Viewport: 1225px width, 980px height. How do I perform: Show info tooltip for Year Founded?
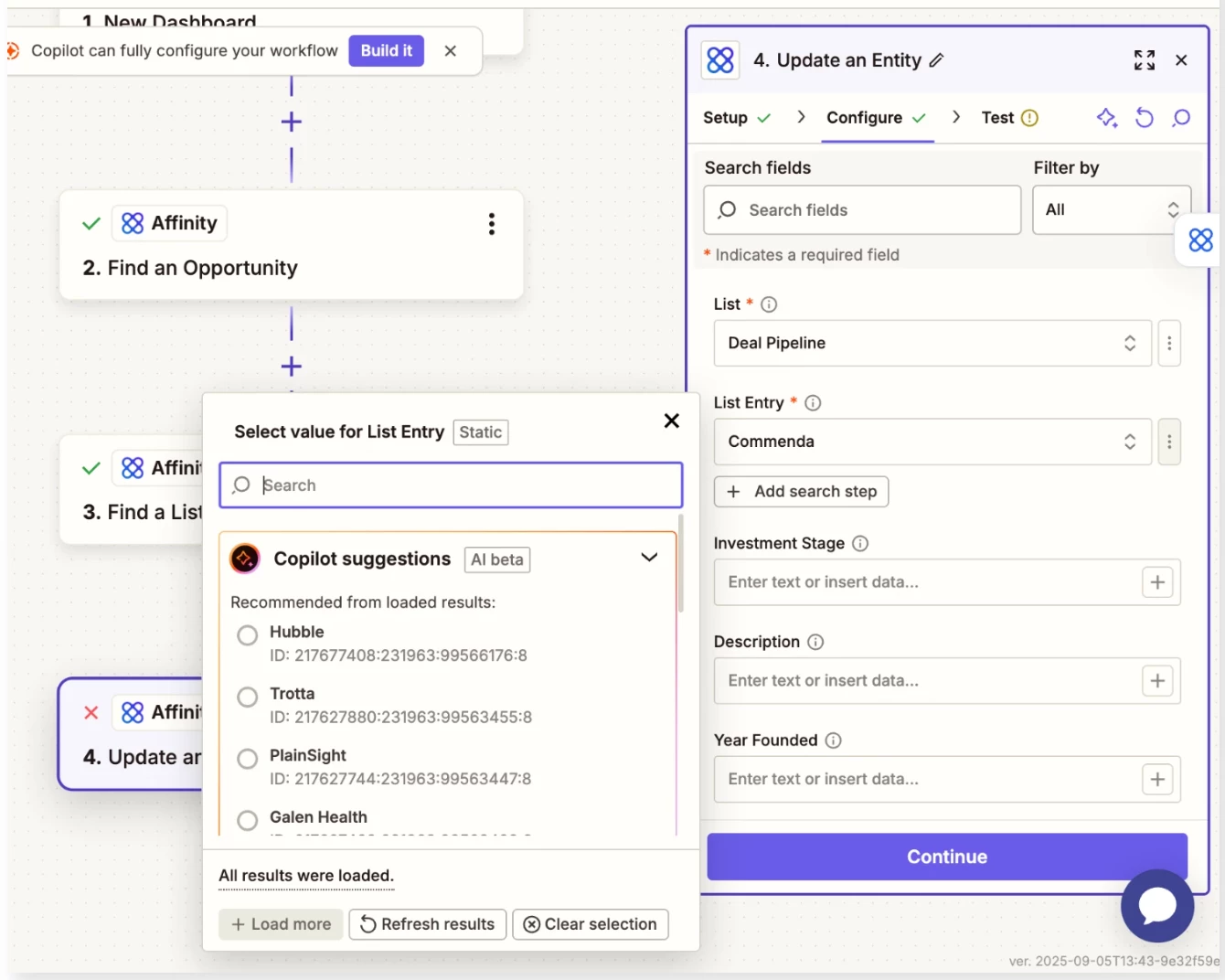point(833,740)
